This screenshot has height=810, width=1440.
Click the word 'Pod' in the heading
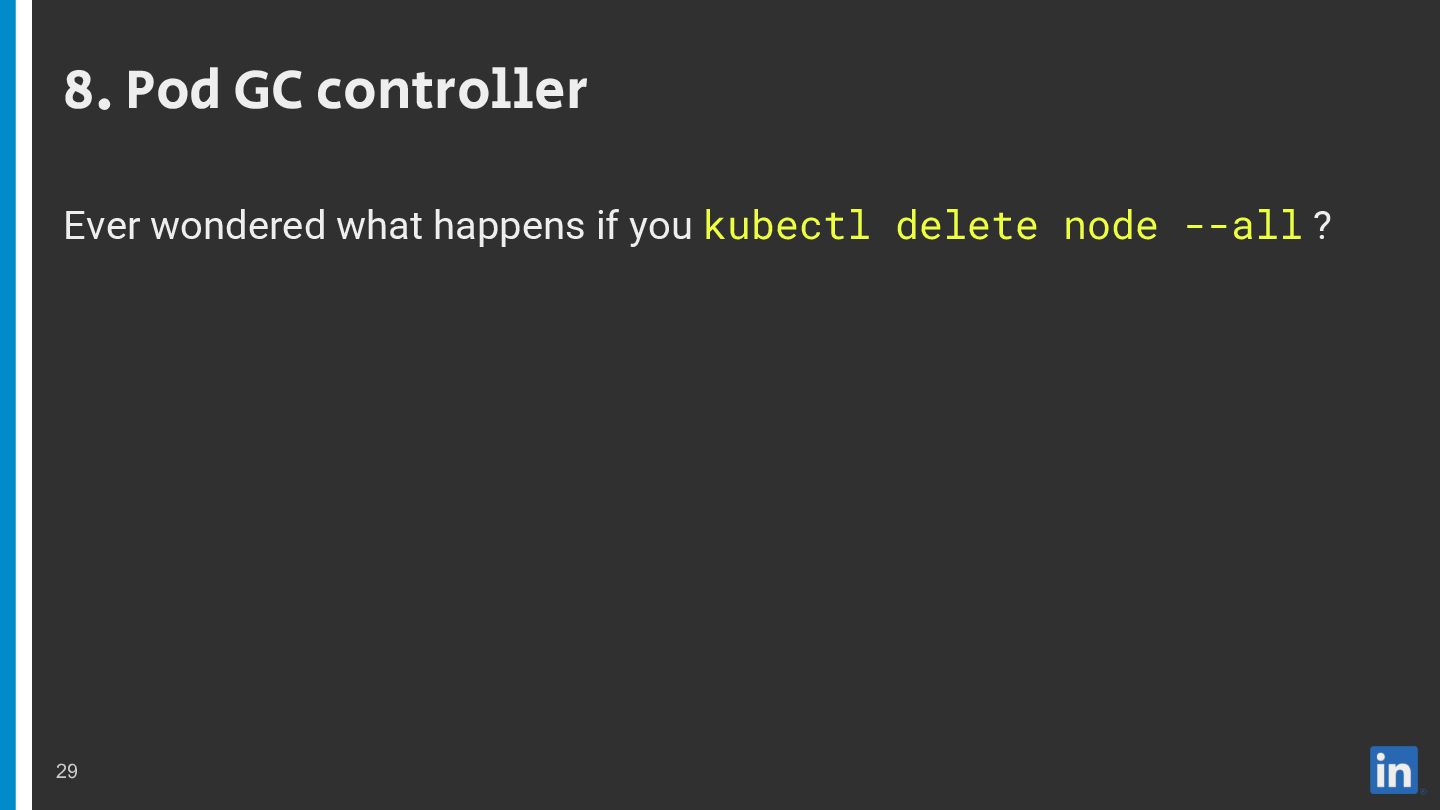(x=172, y=90)
